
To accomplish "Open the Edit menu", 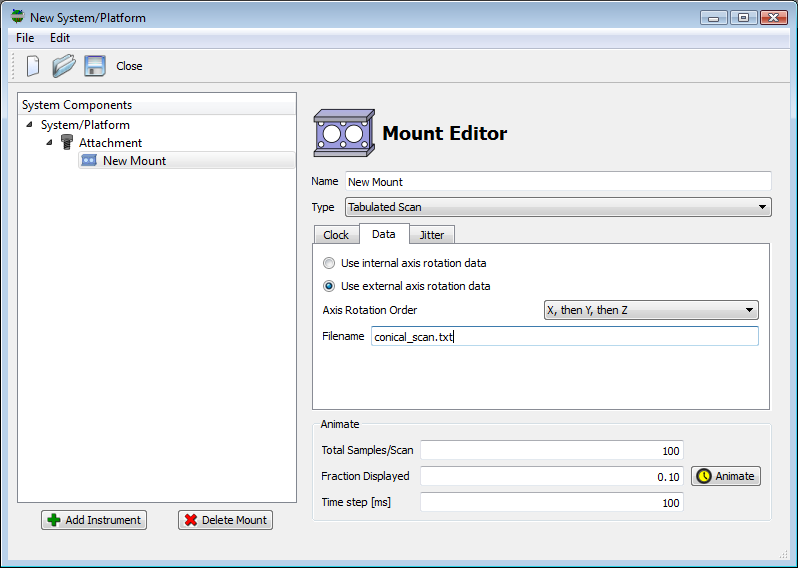I will tap(60, 38).
